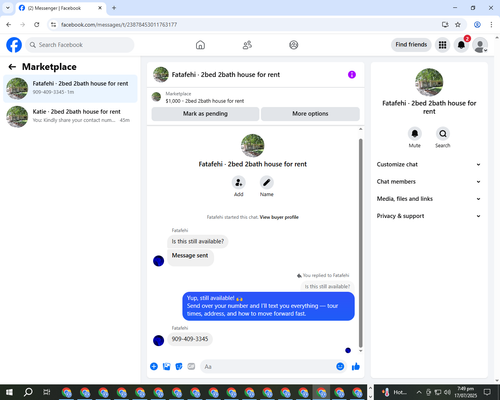Select the Fatafehi conversation in list
This screenshot has height=400, width=500.
70,89
